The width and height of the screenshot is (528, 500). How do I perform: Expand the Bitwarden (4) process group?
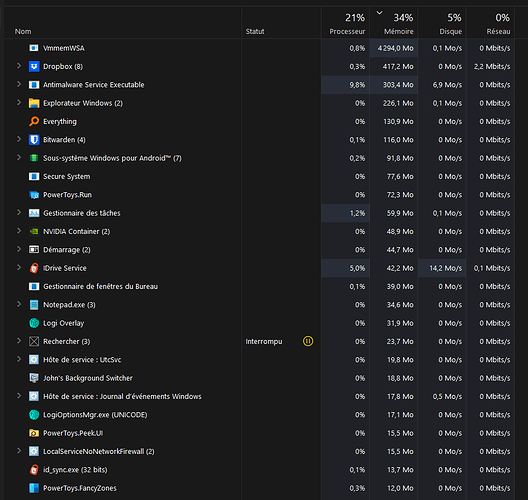click(19, 139)
